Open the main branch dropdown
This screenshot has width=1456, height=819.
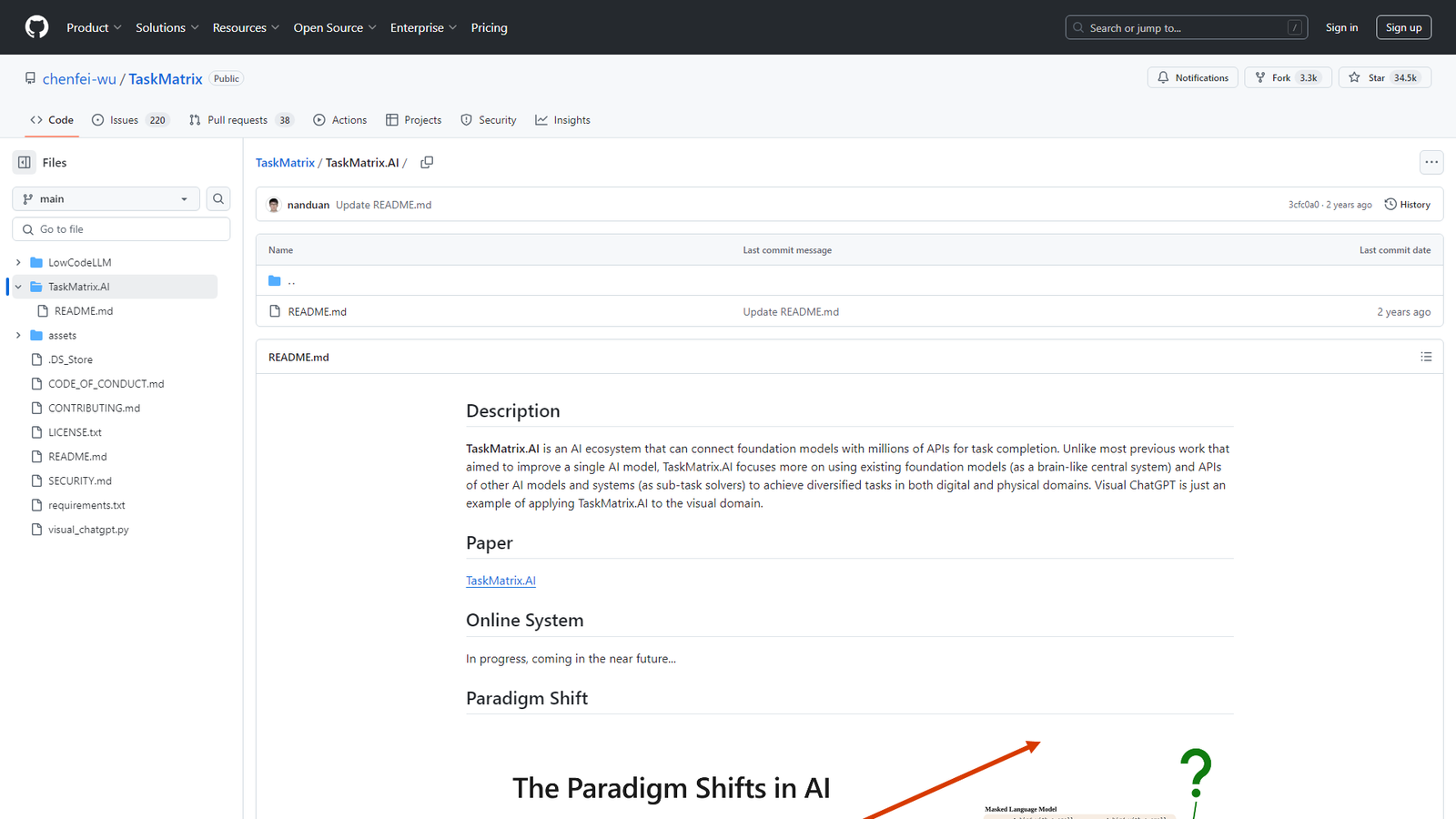[x=106, y=198]
